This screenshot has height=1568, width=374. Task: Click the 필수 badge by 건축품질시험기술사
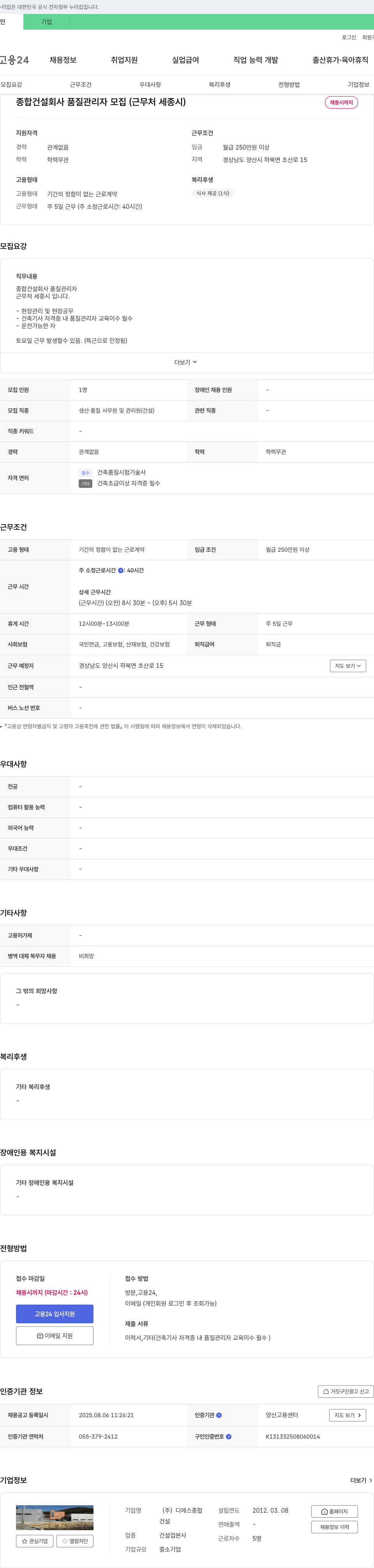[85, 472]
